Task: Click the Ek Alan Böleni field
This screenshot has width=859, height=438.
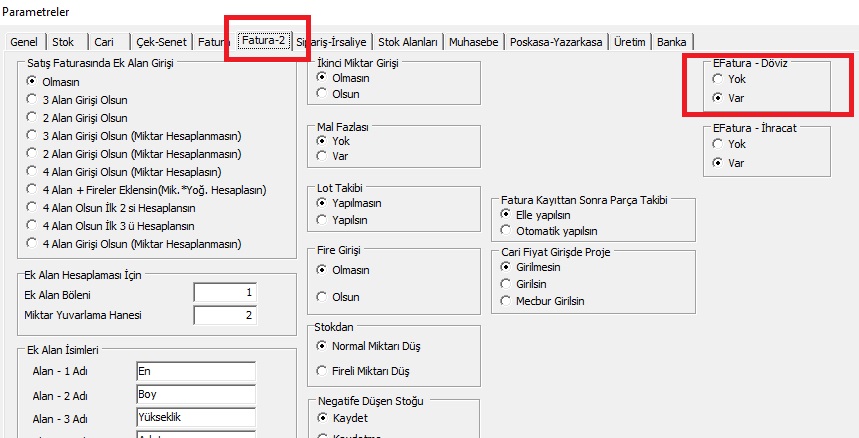Action: coord(225,294)
